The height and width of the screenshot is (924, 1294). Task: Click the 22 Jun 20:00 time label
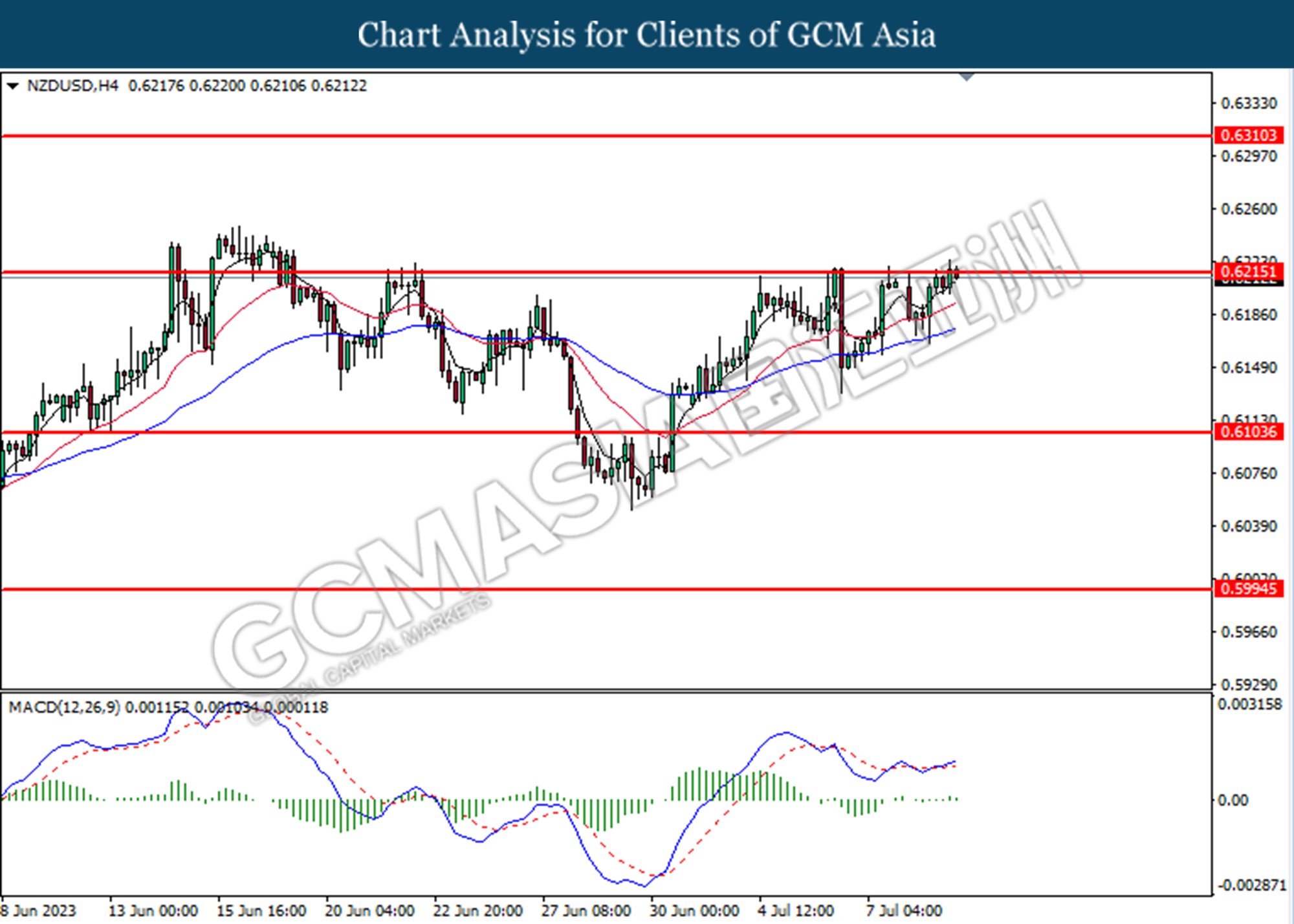[478, 911]
